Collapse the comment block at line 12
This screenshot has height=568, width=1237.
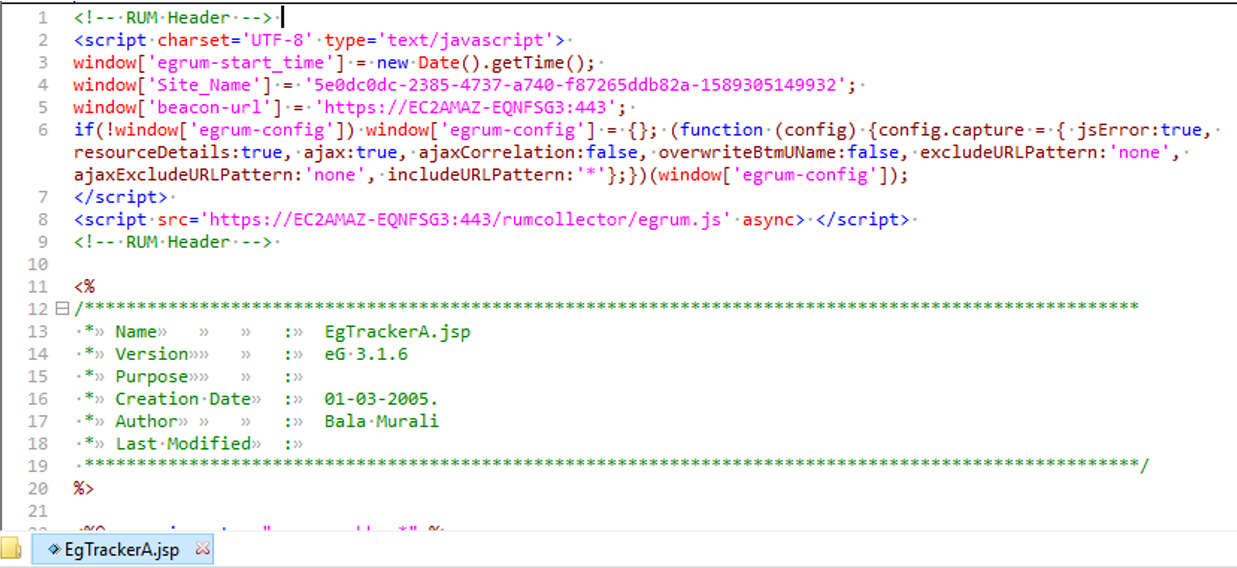[x=61, y=309]
